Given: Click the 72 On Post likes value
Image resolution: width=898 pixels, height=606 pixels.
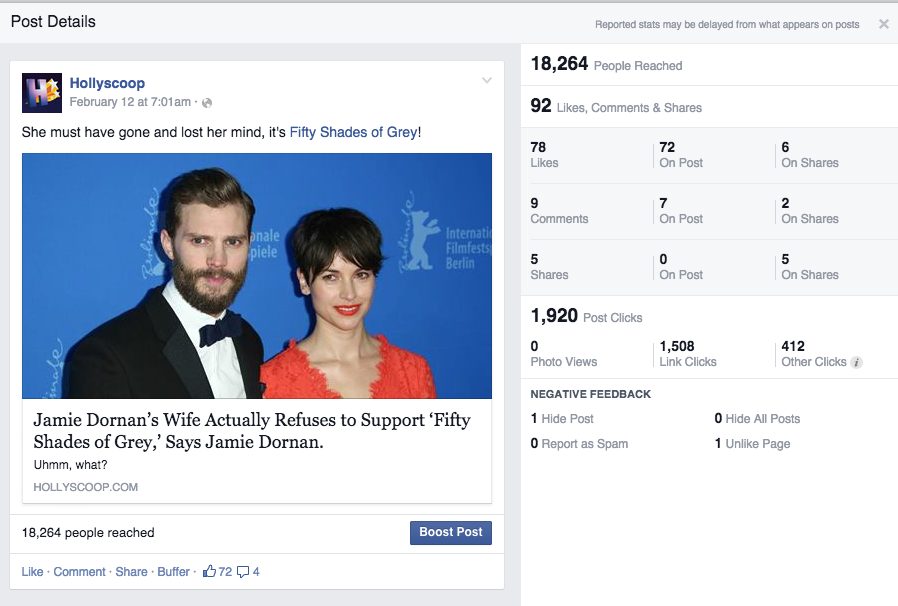Looking at the screenshot, I should pyautogui.click(x=681, y=155).
